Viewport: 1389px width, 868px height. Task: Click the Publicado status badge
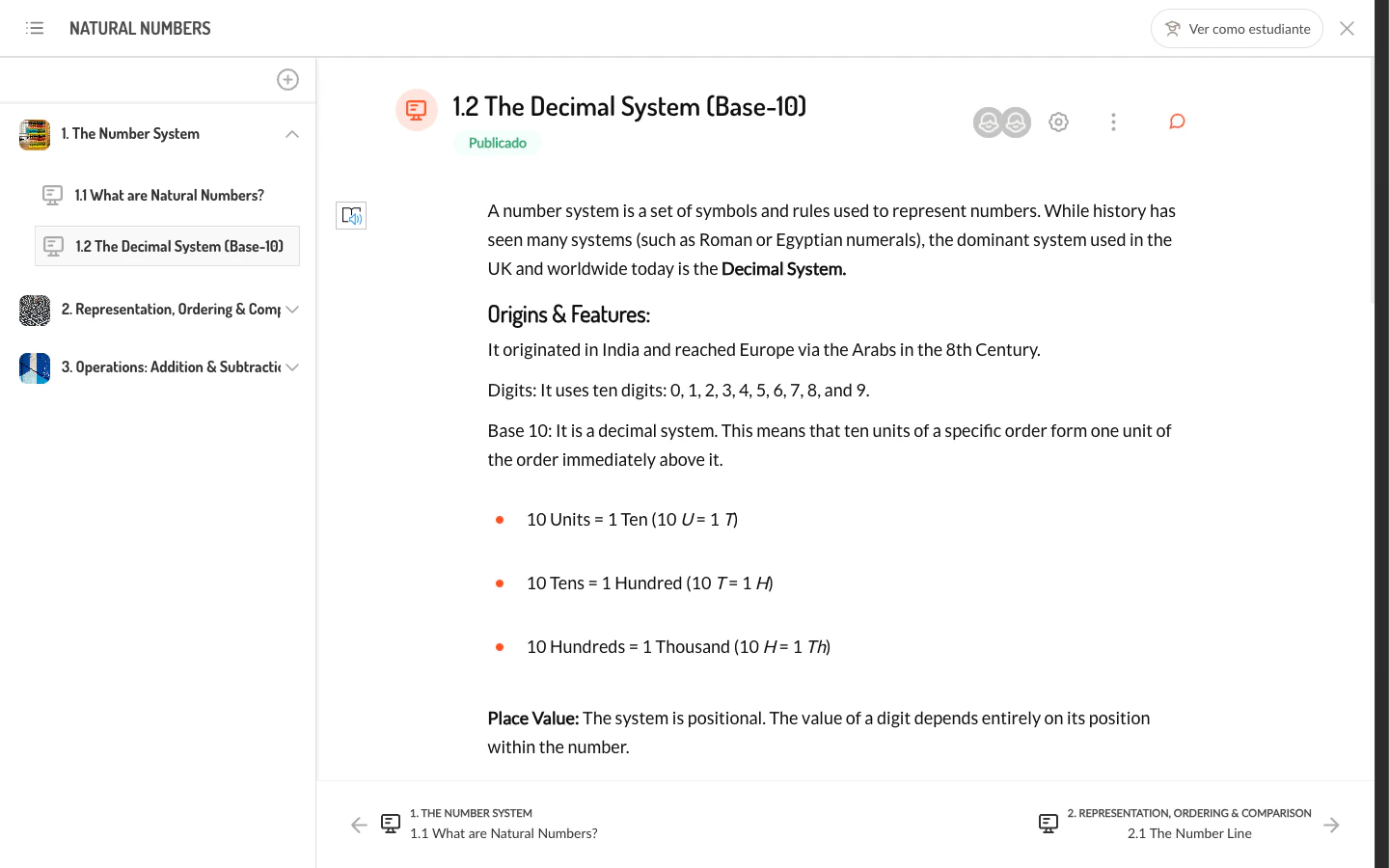coord(498,143)
